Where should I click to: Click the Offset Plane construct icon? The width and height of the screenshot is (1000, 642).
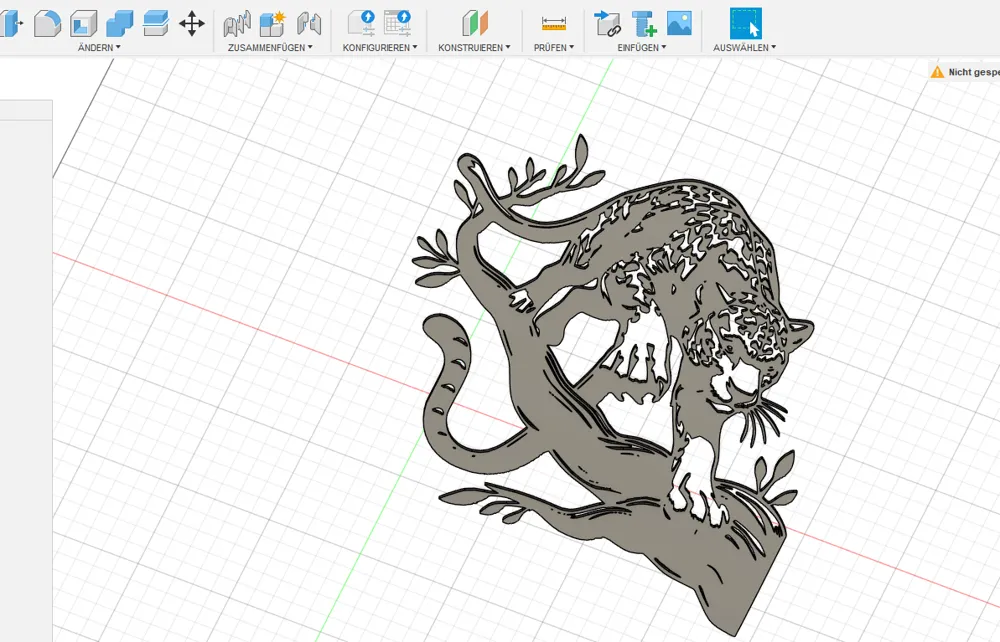pos(474,24)
